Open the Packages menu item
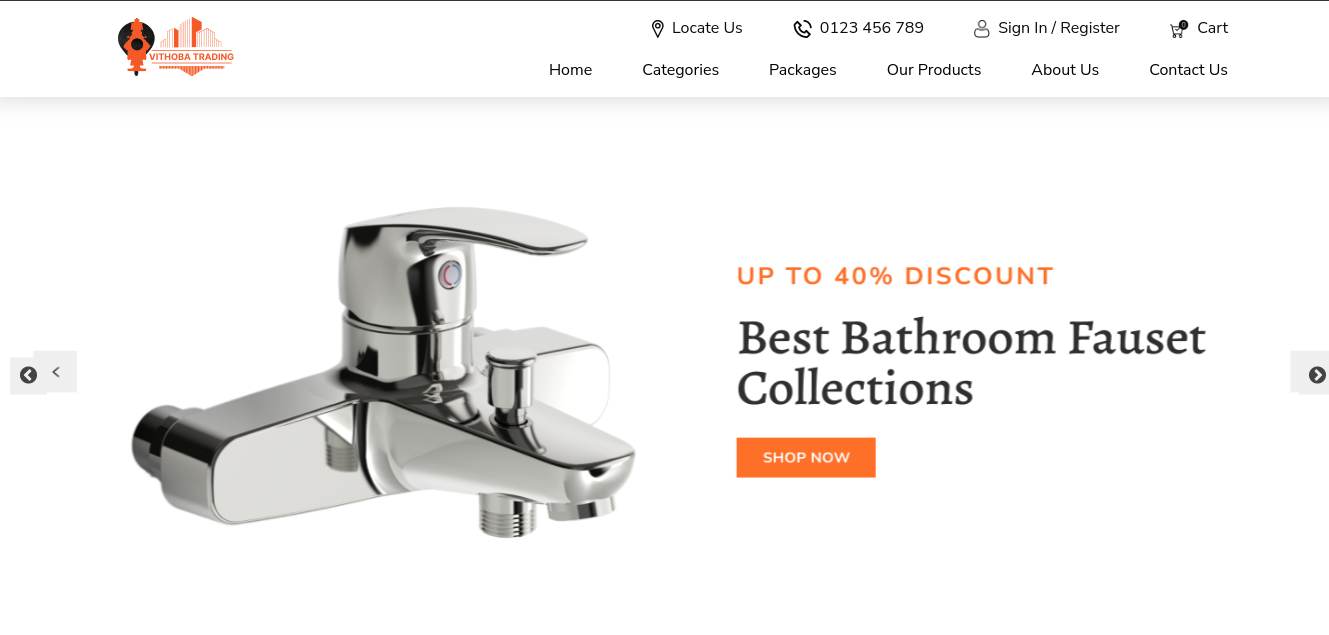This screenshot has width=1329, height=635. pyautogui.click(x=802, y=70)
